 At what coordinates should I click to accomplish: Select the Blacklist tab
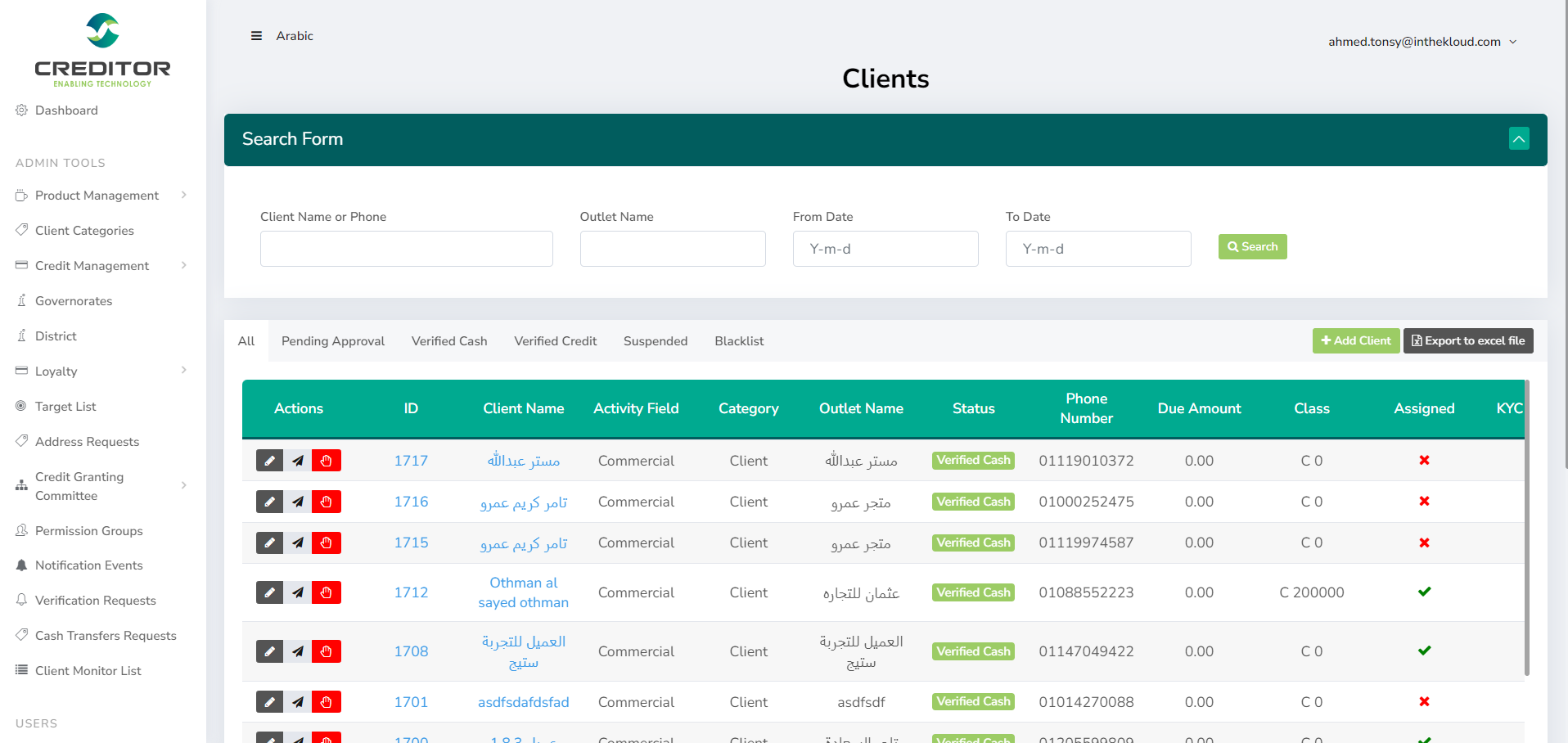pos(738,341)
